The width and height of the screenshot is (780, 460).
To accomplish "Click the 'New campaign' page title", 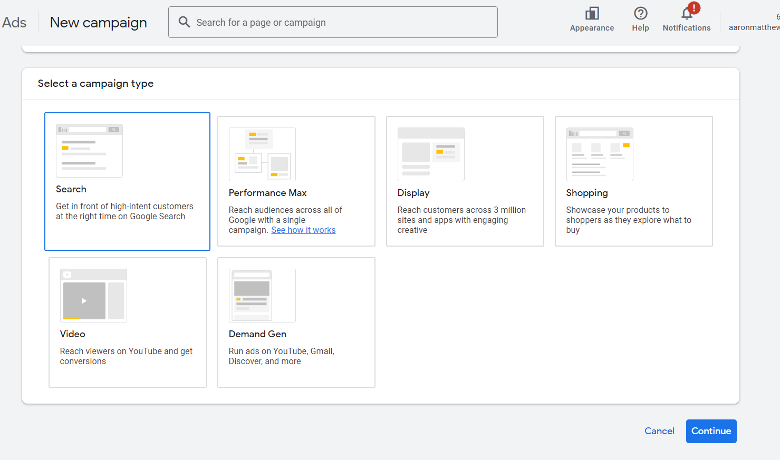I will 98,22.
